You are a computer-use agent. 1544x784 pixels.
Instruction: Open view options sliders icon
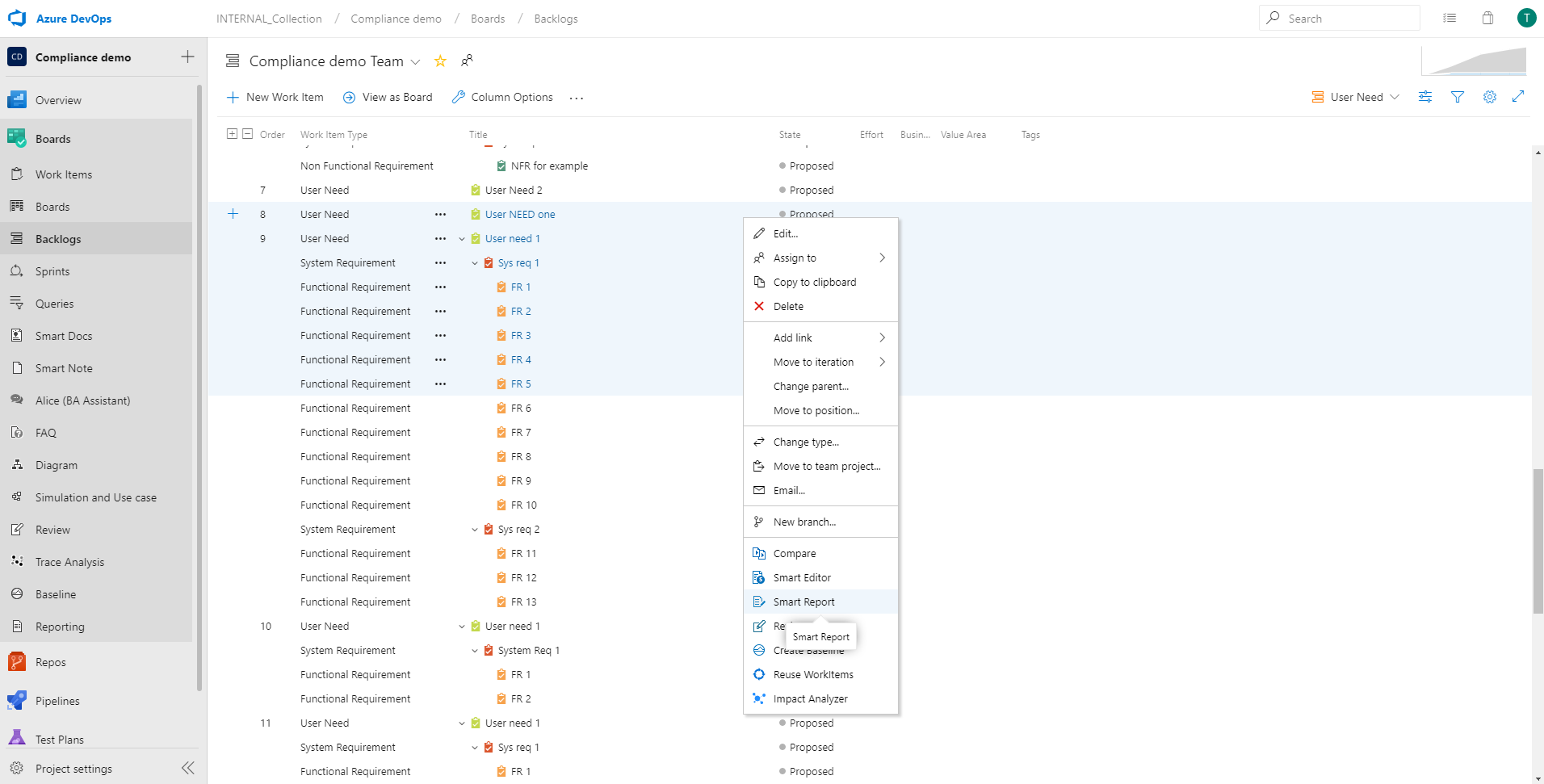click(x=1424, y=97)
